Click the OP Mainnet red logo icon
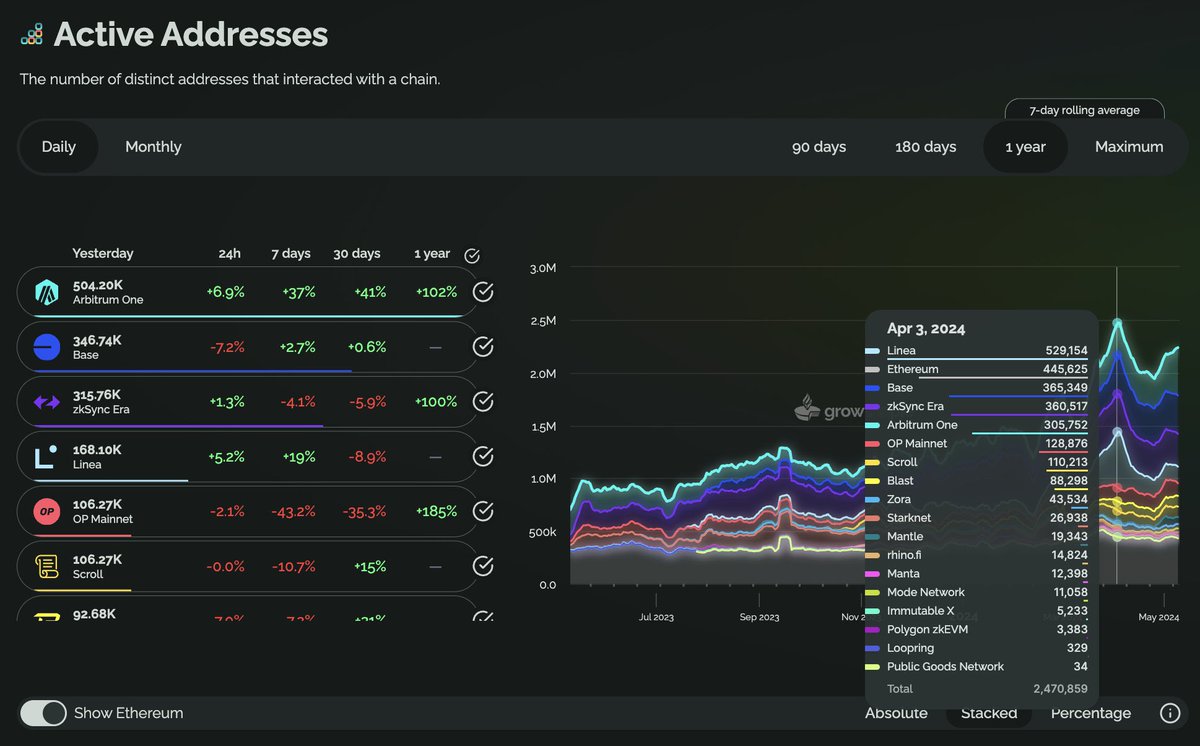This screenshot has width=1200, height=746. click(x=47, y=512)
